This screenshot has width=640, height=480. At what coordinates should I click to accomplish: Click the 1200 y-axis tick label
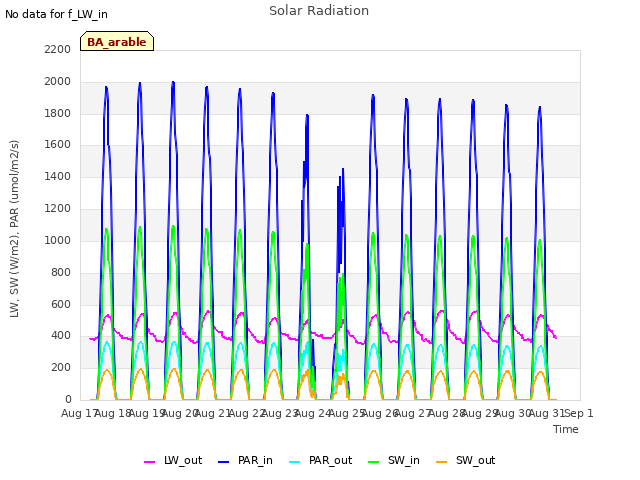(x=58, y=208)
